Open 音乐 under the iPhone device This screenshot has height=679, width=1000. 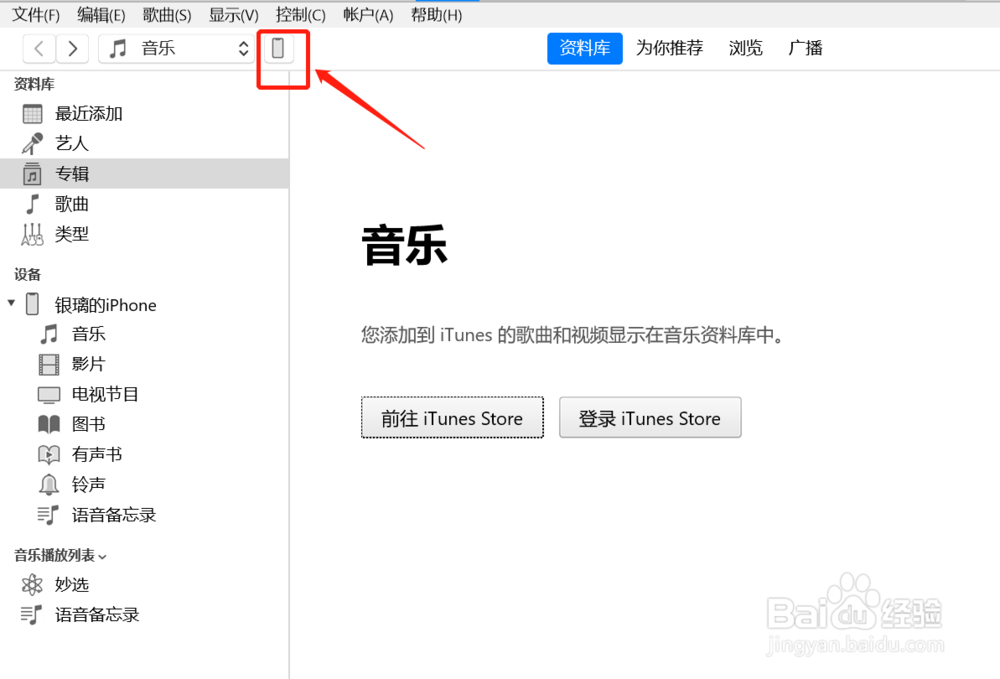[x=89, y=334]
